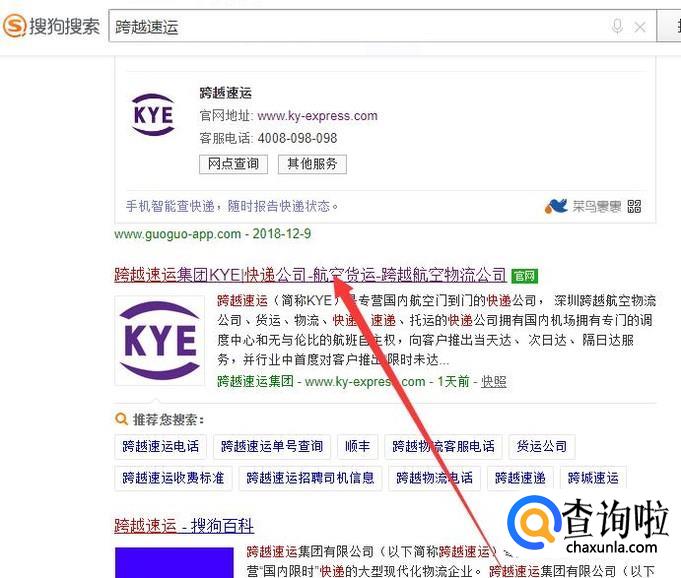The width and height of the screenshot is (681, 578).
Task: Click the Sogou search logo
Action: click(x=51, y=26)
